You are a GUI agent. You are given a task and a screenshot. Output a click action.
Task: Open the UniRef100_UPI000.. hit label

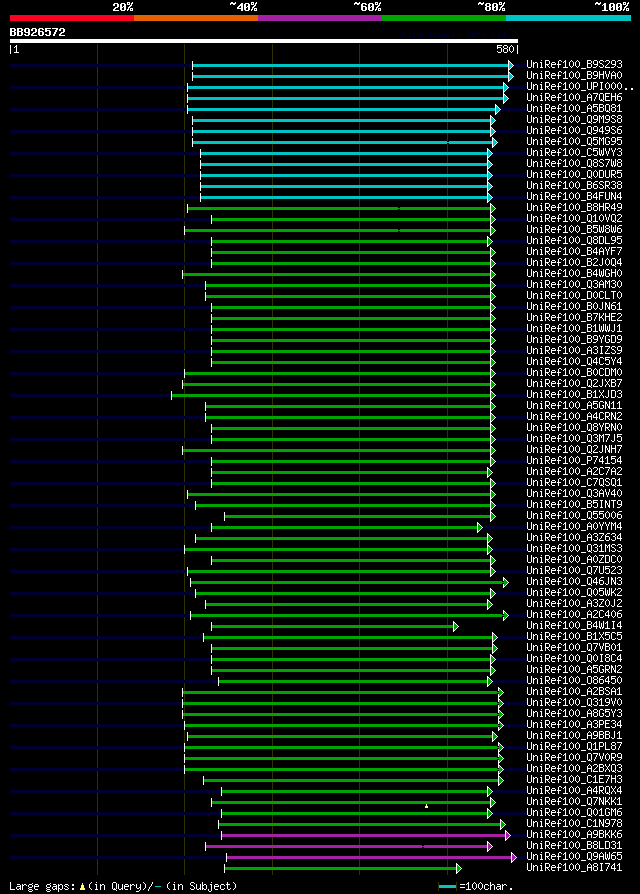pos(580,87)
